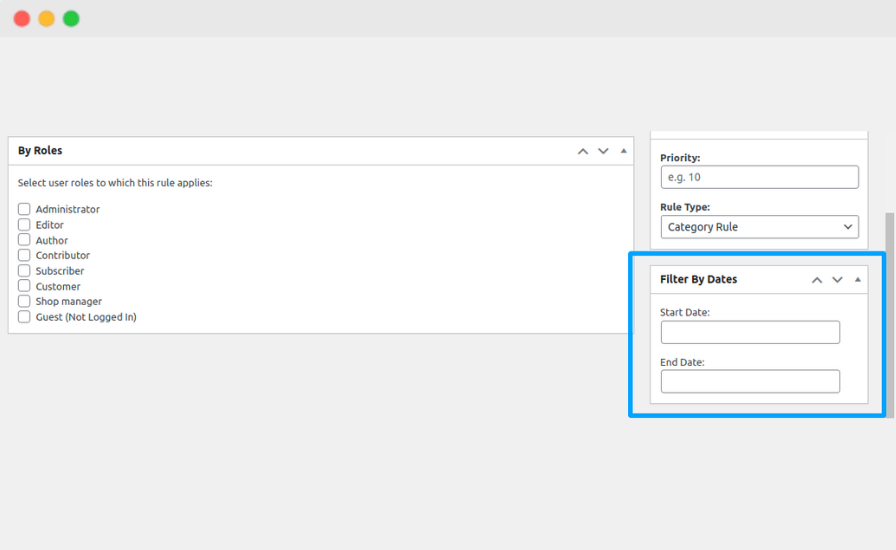Focus the Start Date field
Viewport: 896px width, 550px height.
point(750,332)
